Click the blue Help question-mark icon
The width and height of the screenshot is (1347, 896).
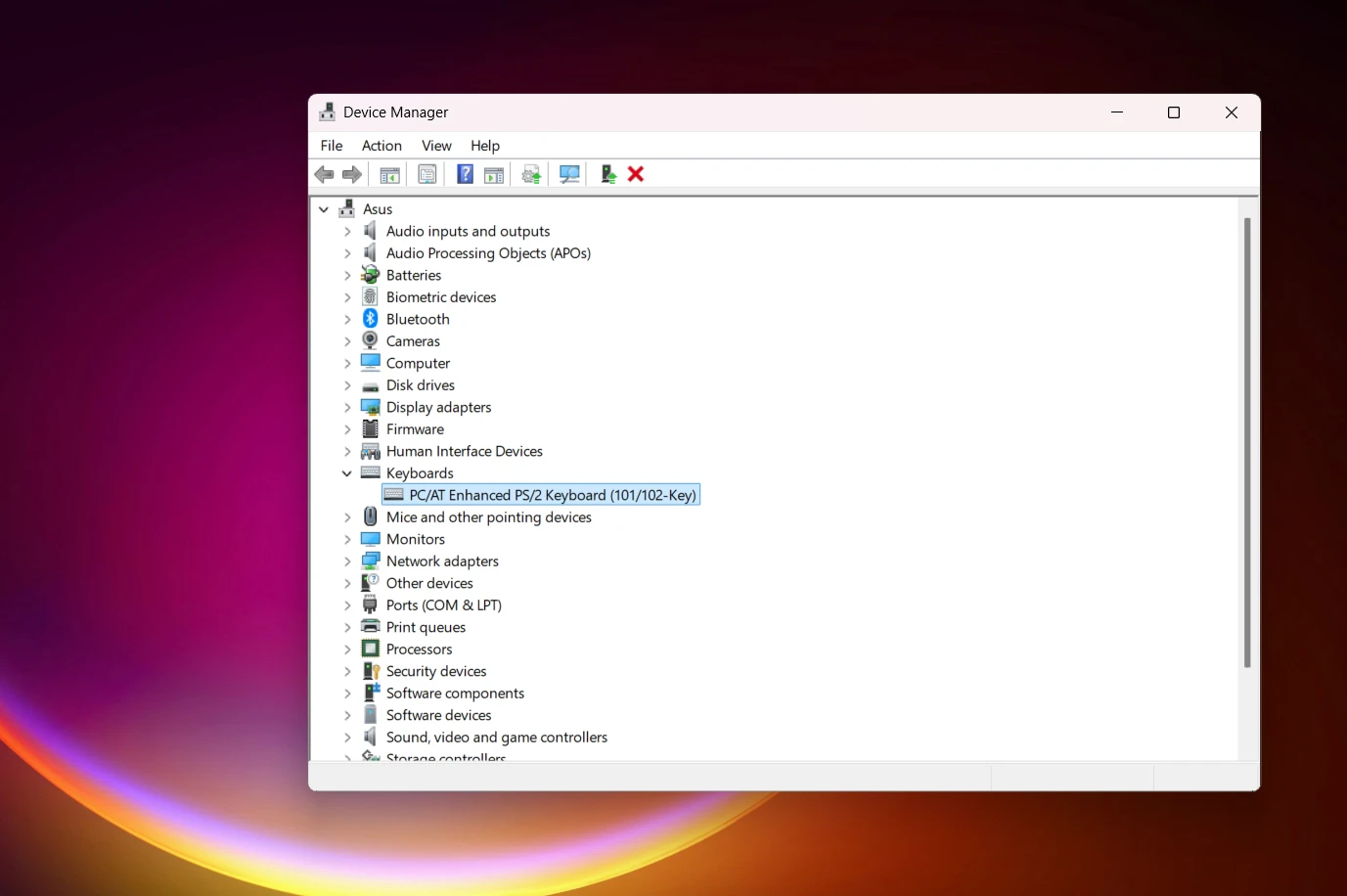tap(466, 174)
